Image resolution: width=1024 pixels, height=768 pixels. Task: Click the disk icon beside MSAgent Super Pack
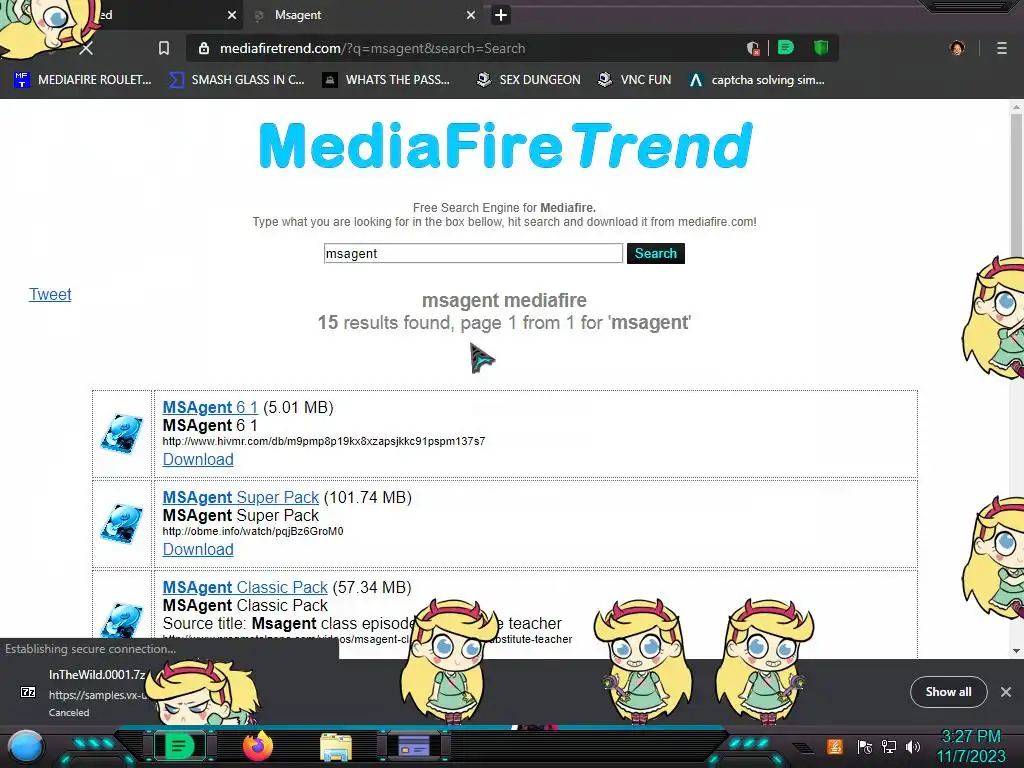[122, 523]
